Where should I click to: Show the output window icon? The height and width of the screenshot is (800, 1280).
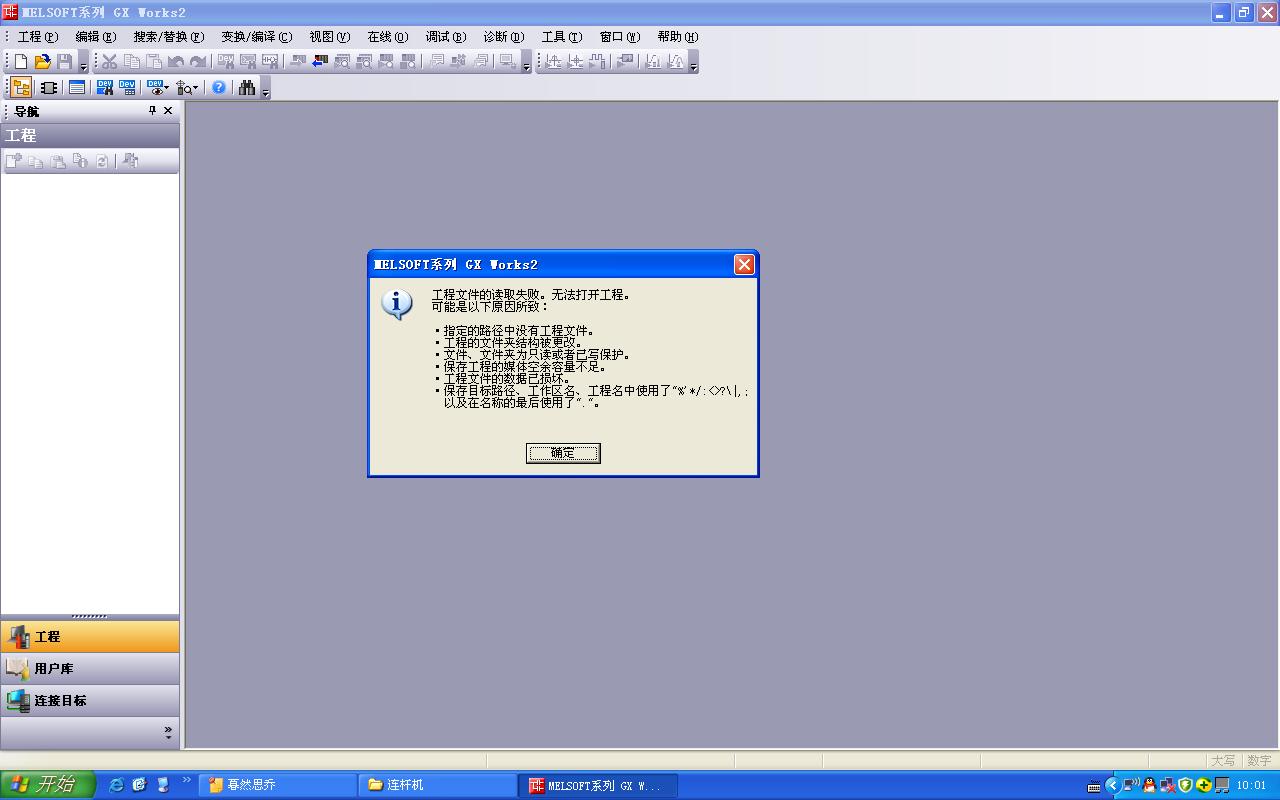pos(77,88)
